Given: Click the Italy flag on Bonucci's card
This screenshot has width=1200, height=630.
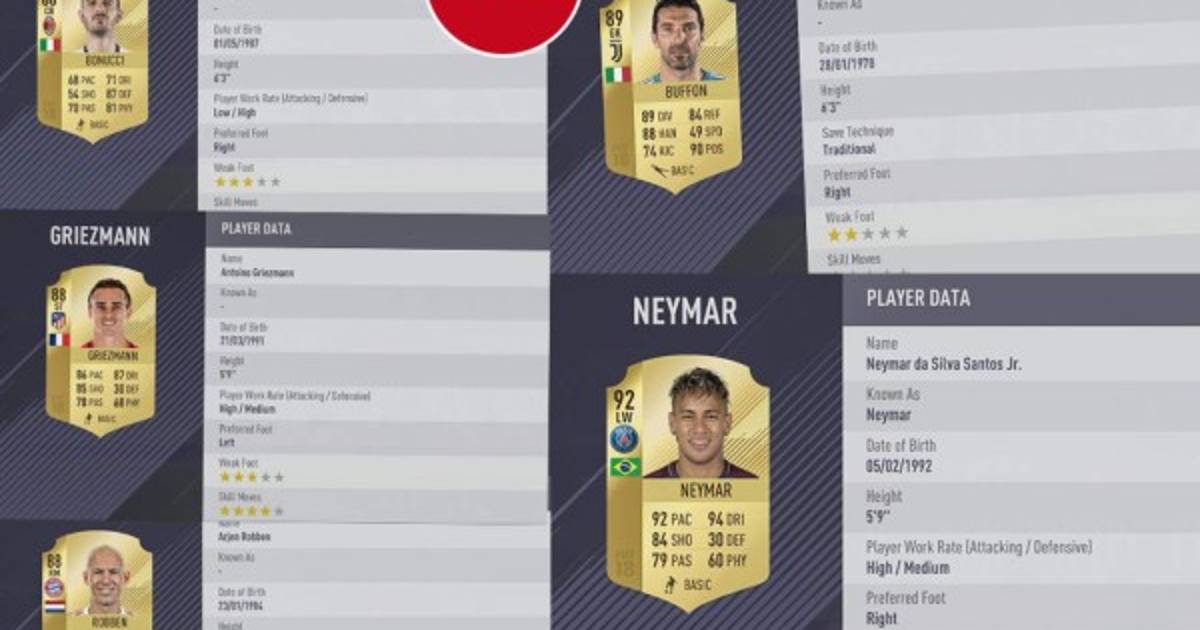Looking at the screenshot, I should 49,45.
